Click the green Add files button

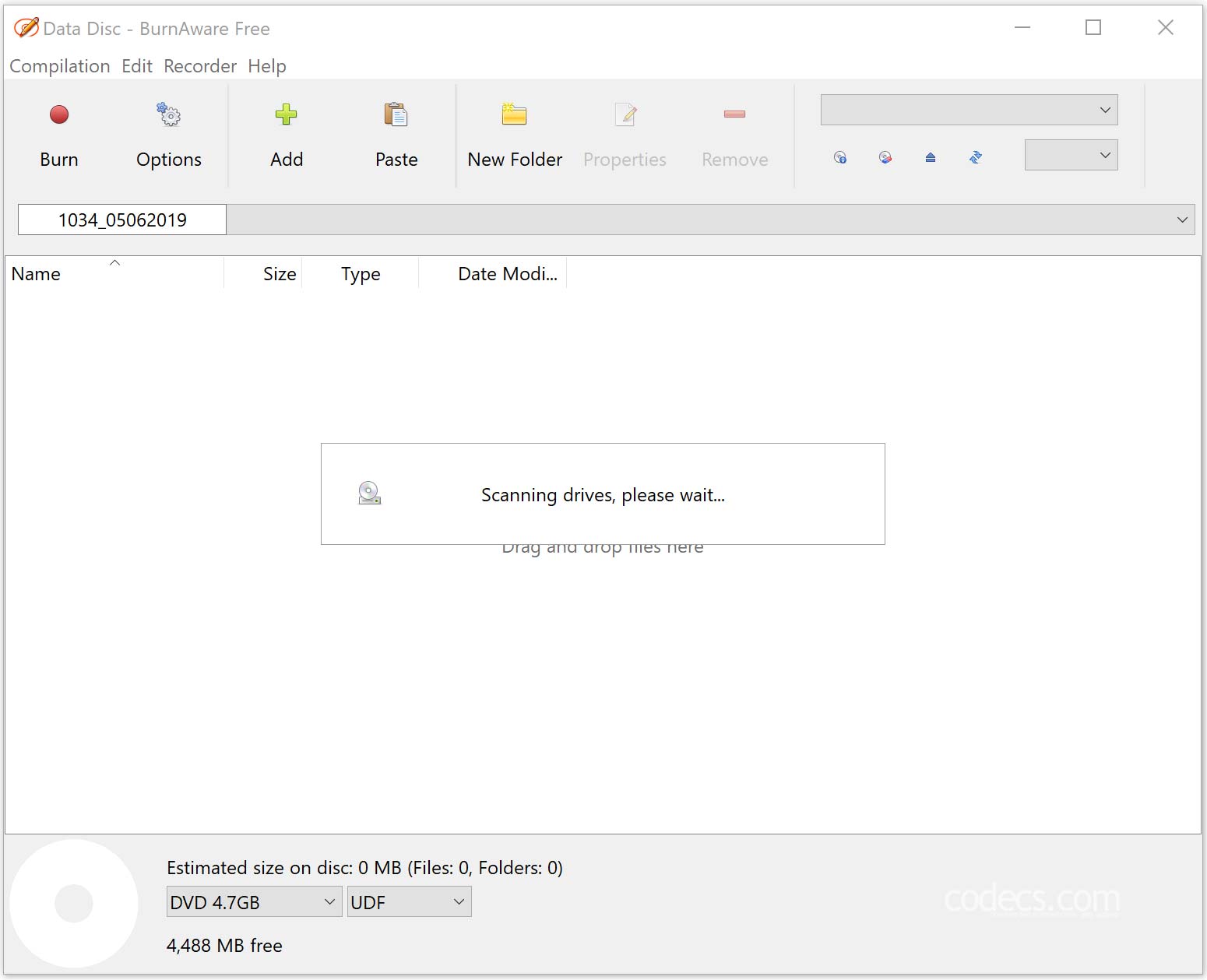287,136
